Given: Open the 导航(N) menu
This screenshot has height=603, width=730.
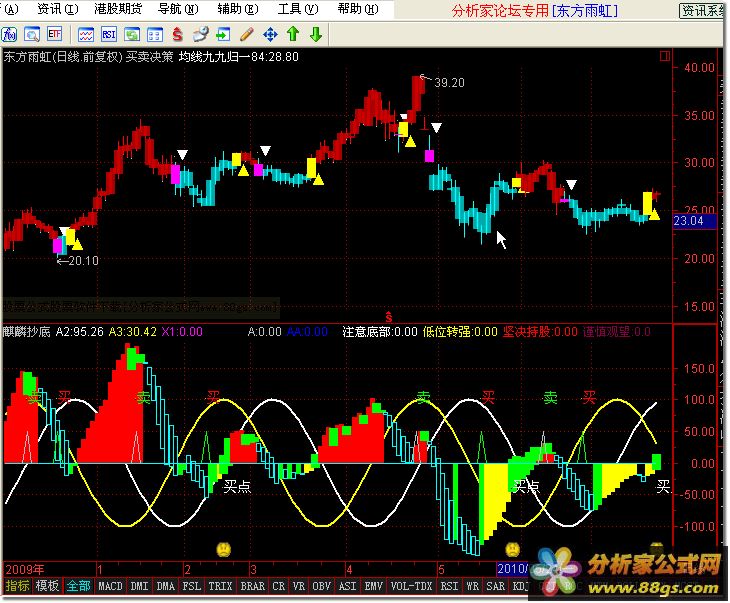Looking at the screenshot, I should (178, 9).
